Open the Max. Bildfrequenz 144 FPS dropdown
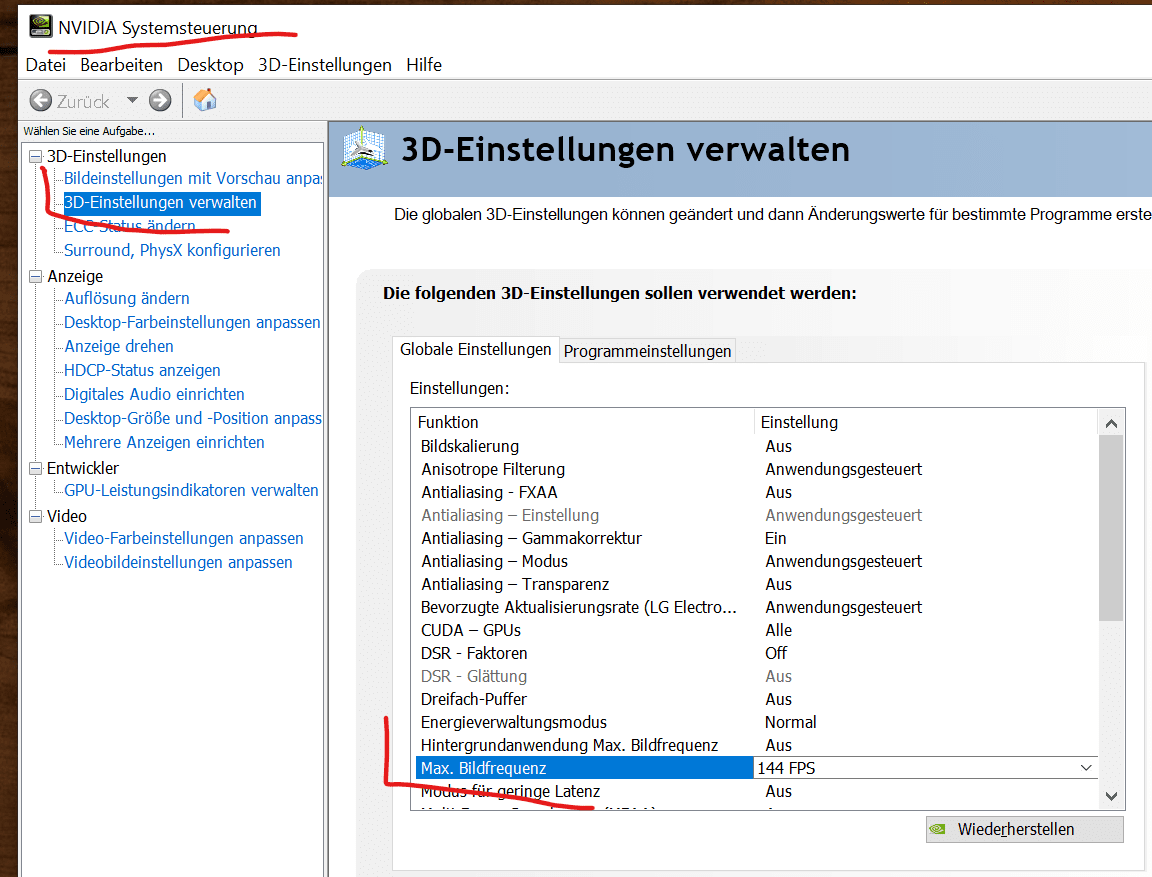The image size is (1152, 877). (926, 768)
